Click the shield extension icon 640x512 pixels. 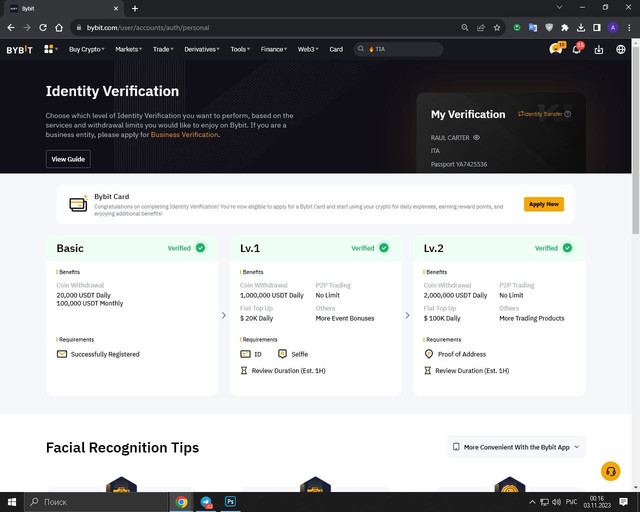coord(549,27)
